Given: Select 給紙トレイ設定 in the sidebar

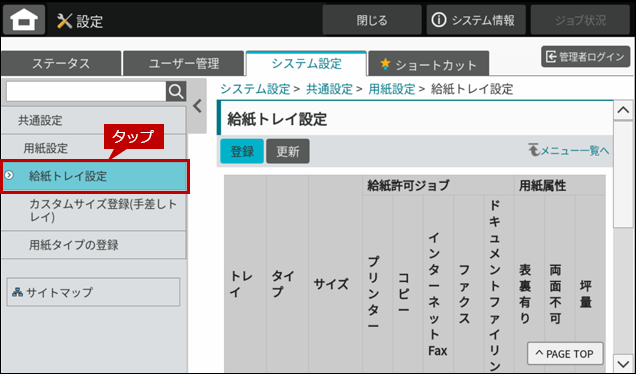Looking at the screenshot, I should (x=95, y=176).
